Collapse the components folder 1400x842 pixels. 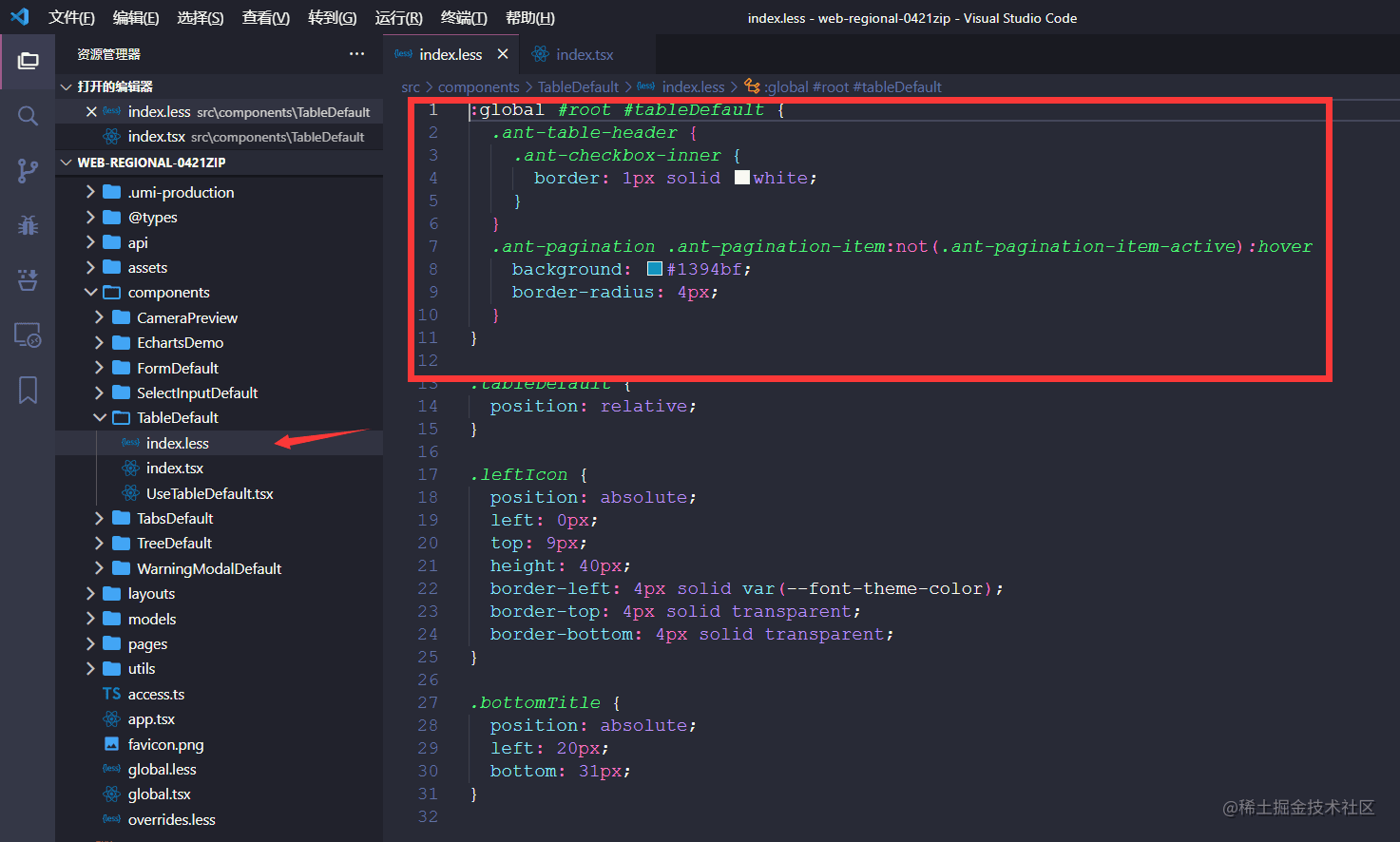91,293
